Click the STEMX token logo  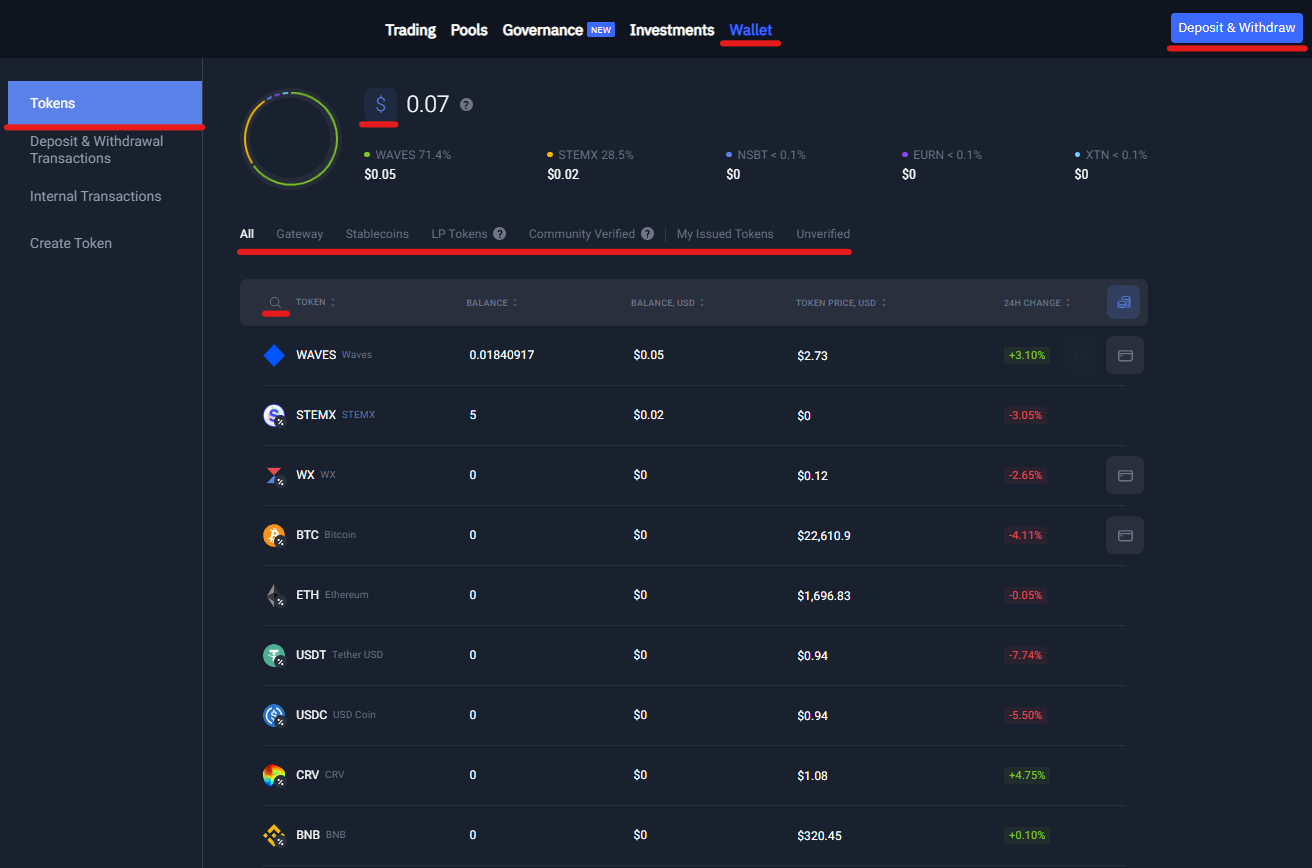[274, 415]
